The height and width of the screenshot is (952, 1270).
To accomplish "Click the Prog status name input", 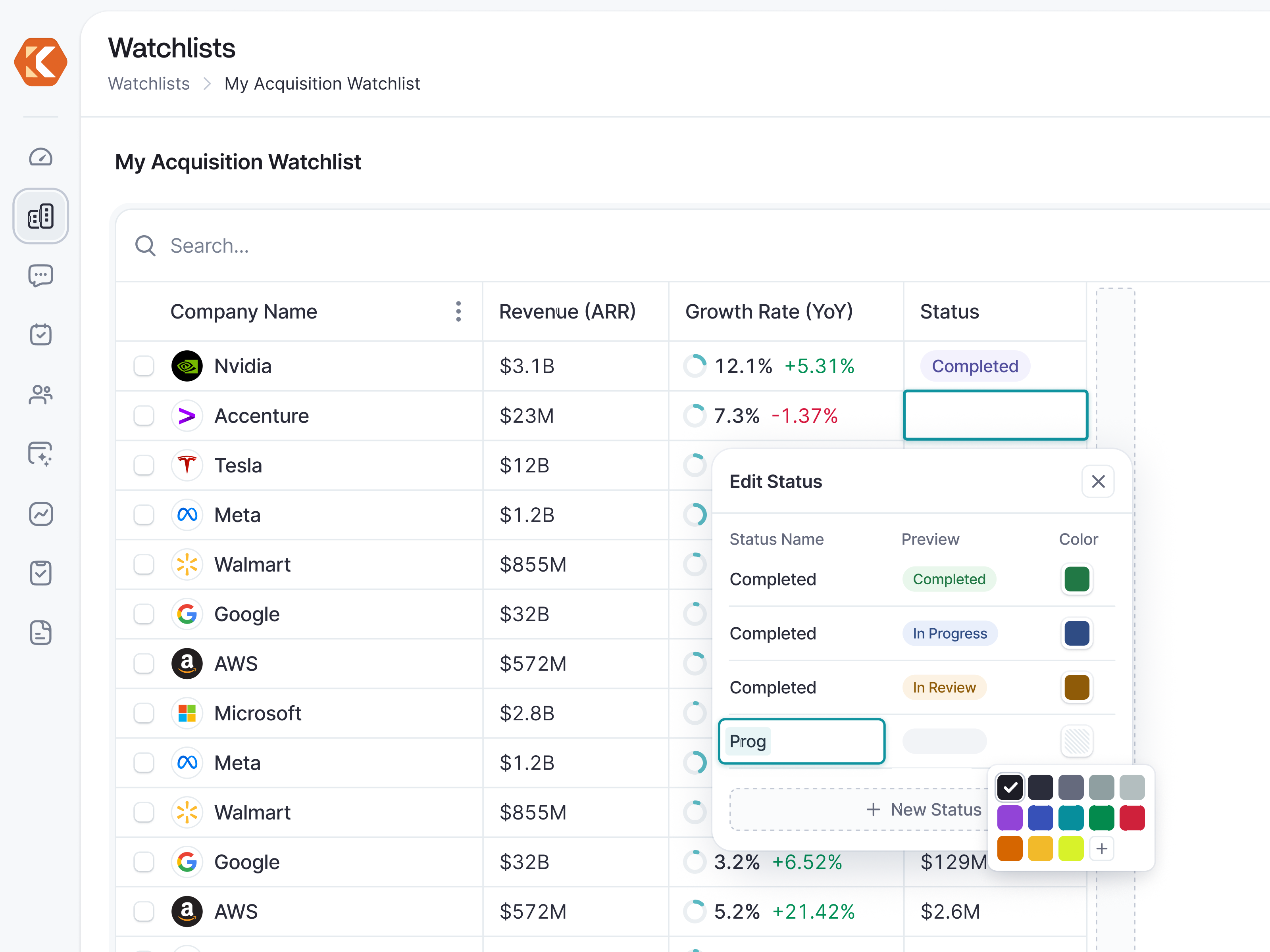I will pyautogui.click(x=802, y=741).
